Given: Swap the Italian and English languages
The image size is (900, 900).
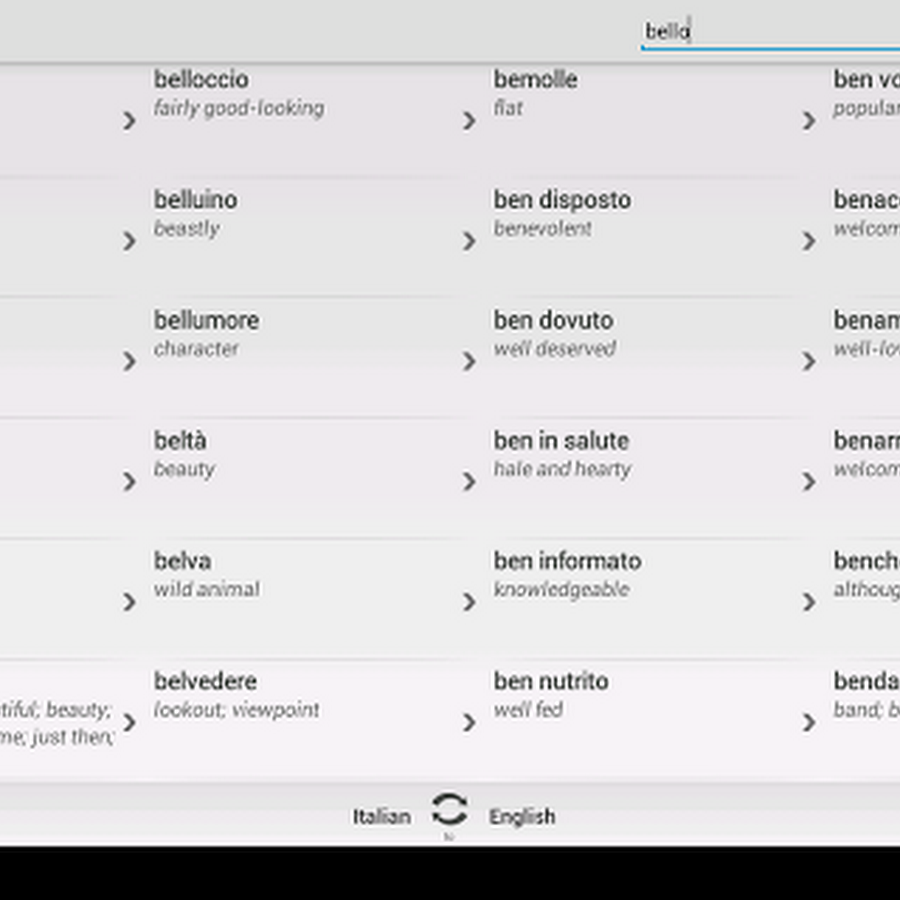Looking at the screenshot, I should coord(449,809).
